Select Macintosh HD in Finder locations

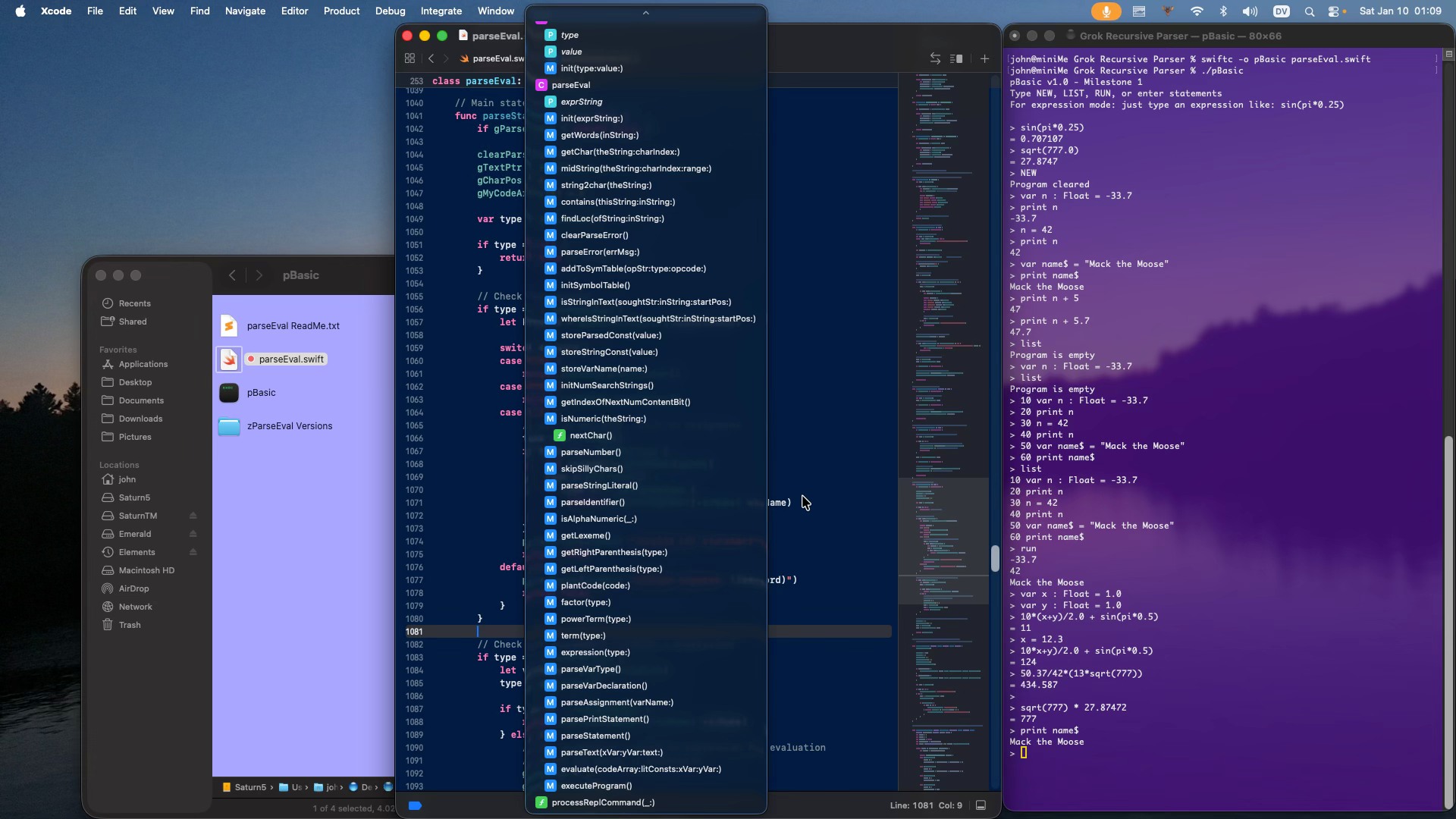[x=148, y=570]
